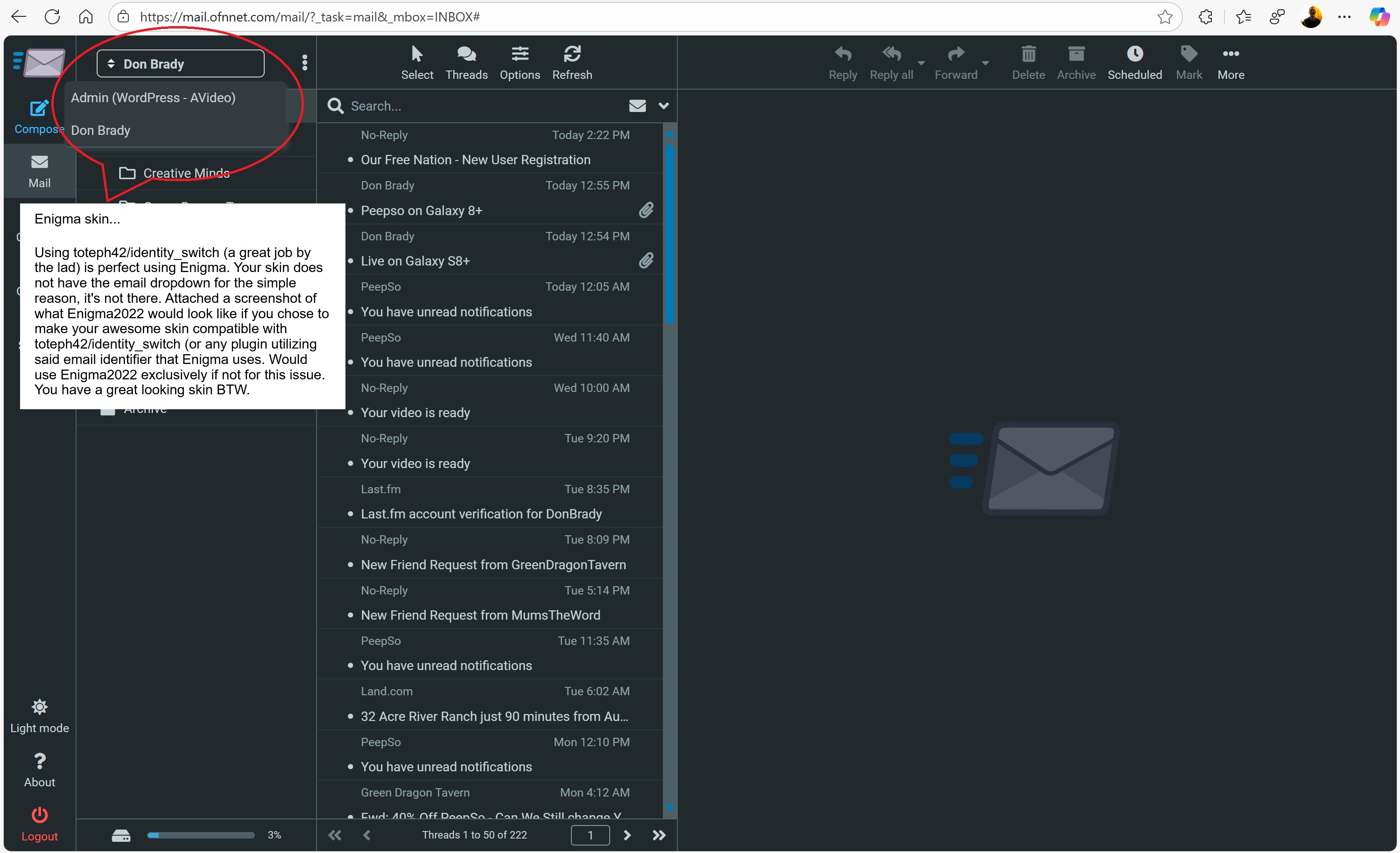Open the Scheduled clock item

pyautogui.click(x=1135, y=63)
